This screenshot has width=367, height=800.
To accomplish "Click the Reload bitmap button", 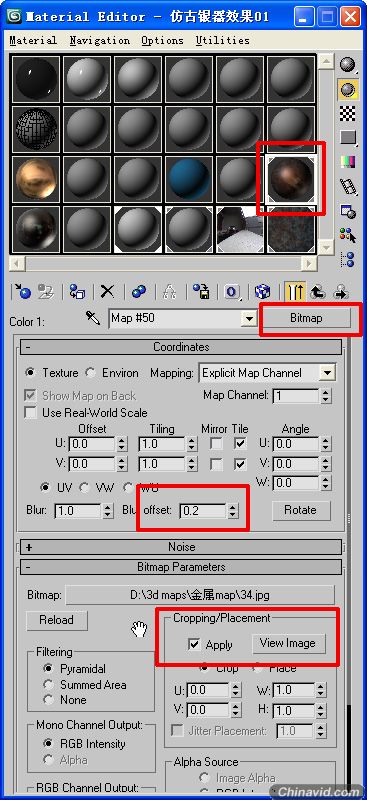I will pyautogui.click(x=57, y=620).
